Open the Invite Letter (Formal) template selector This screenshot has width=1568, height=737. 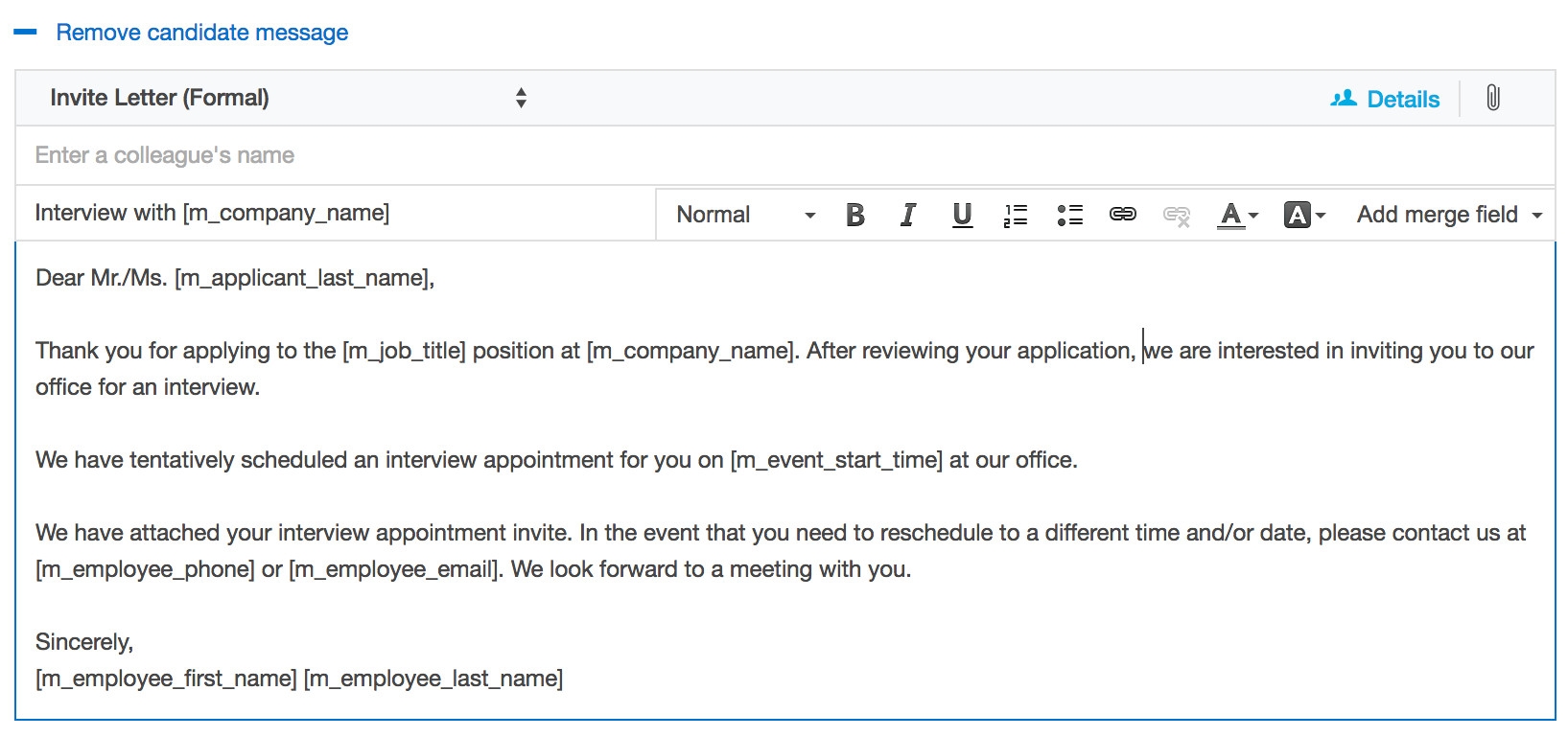288,98
